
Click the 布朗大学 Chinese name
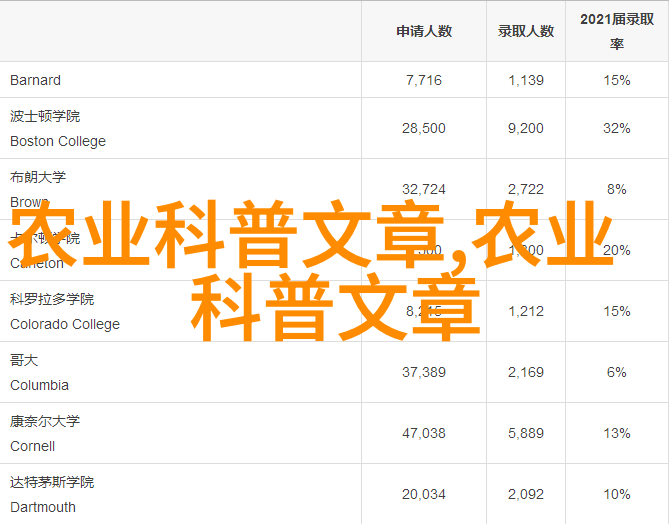pos(38,177)
